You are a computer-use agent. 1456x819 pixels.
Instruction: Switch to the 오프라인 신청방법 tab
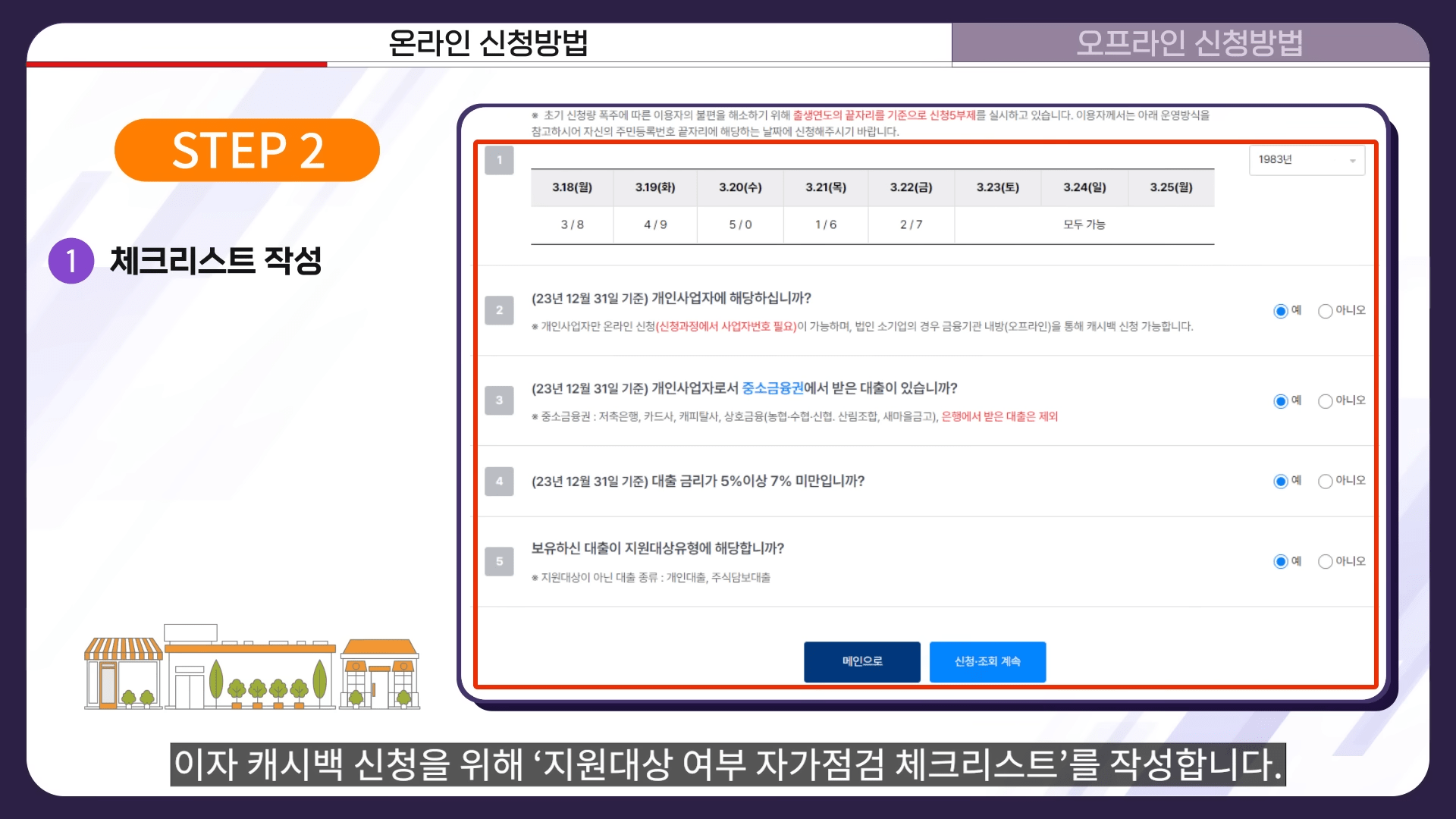(1189, 42)
